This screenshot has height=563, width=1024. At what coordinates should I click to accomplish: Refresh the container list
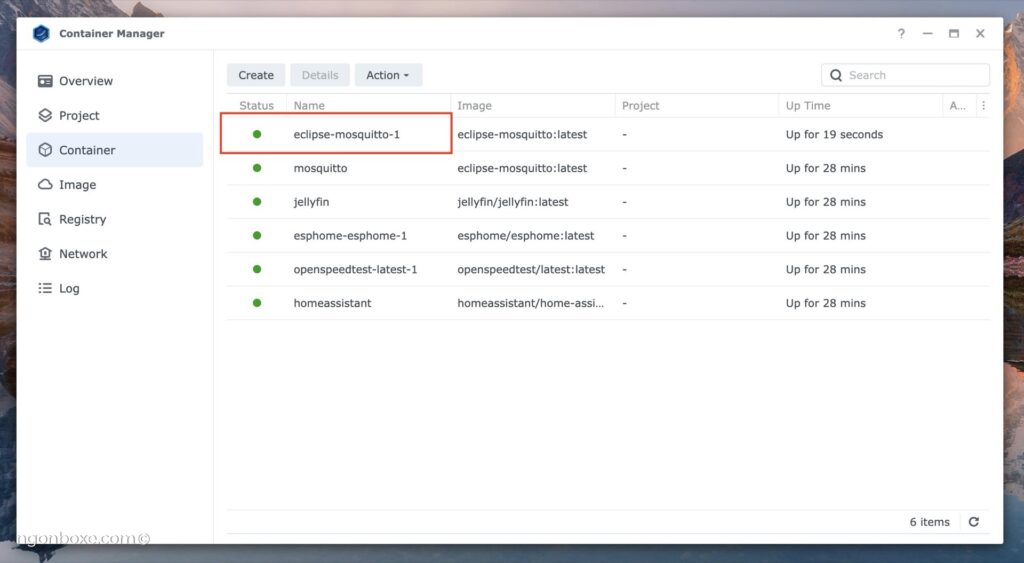click(974, 522)
